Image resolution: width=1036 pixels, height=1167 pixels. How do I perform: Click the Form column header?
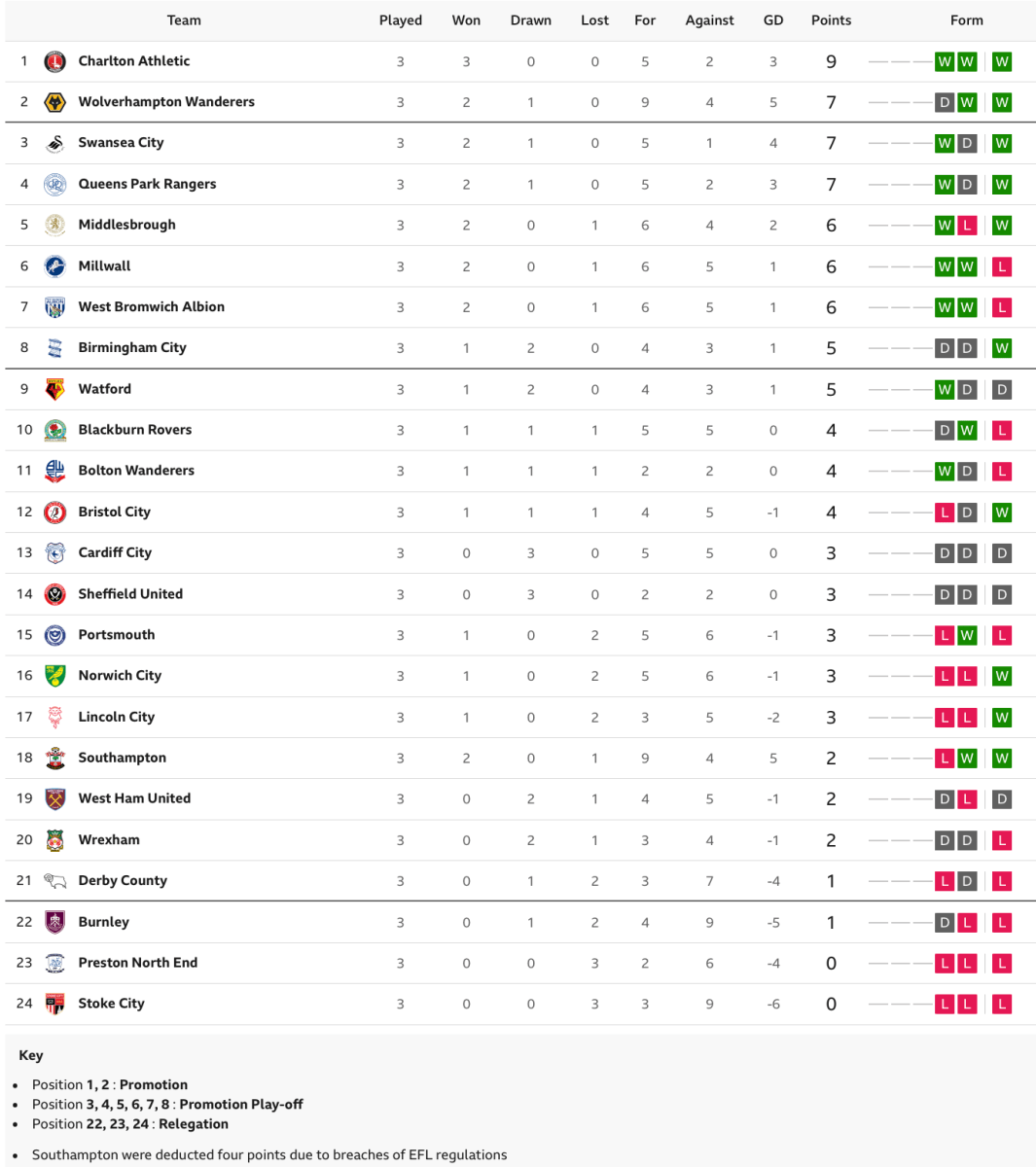[x=967, y=20]
